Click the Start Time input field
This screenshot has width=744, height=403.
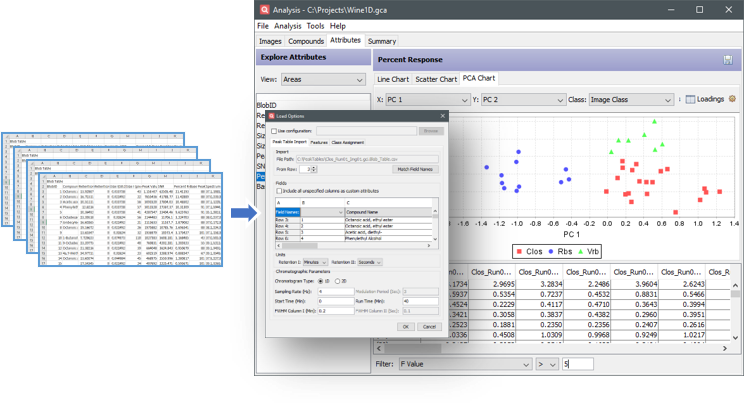336,301
